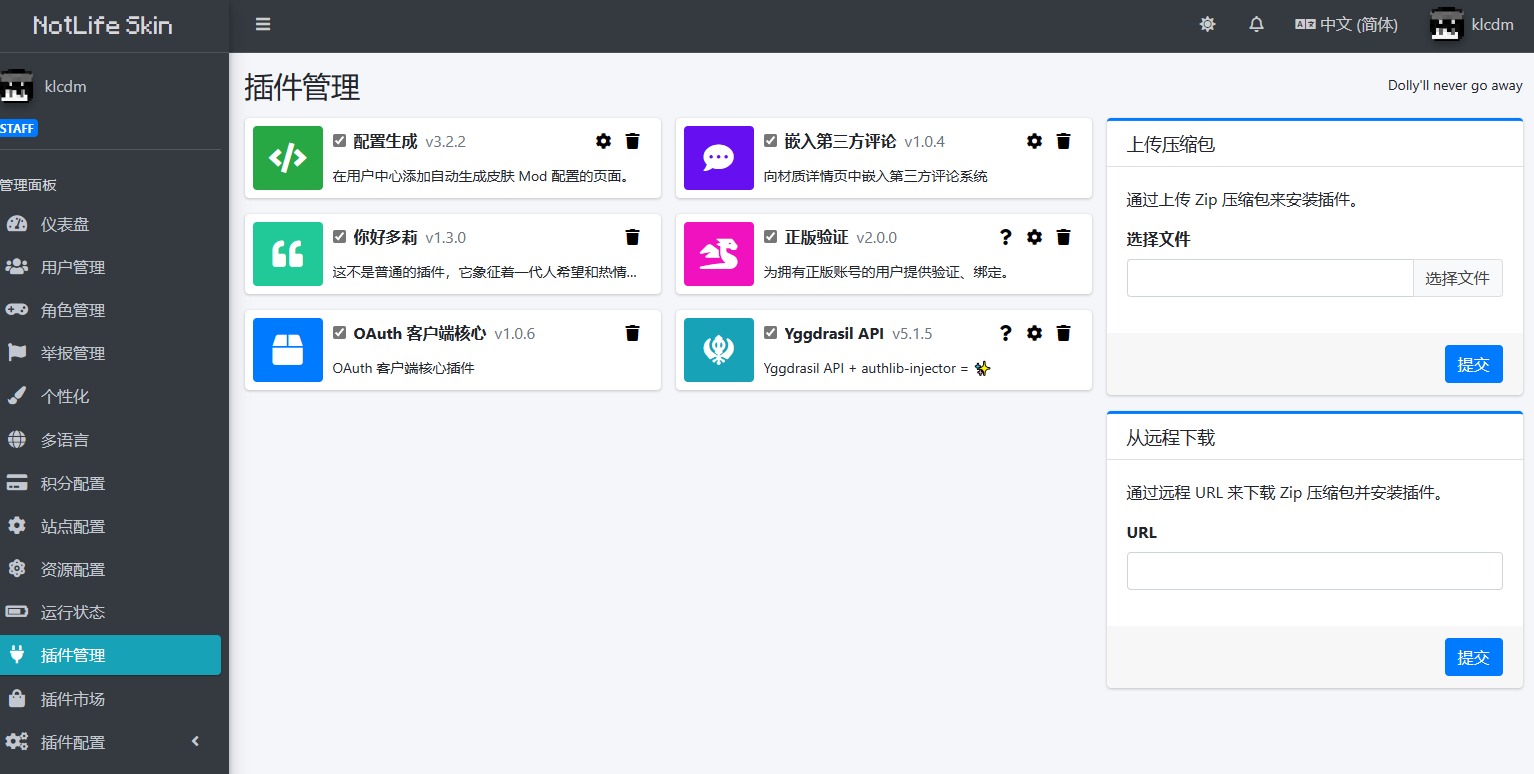Open the klcdm user menu in header
Screen dimensions: 1534x774
(x=1472, y=25)
